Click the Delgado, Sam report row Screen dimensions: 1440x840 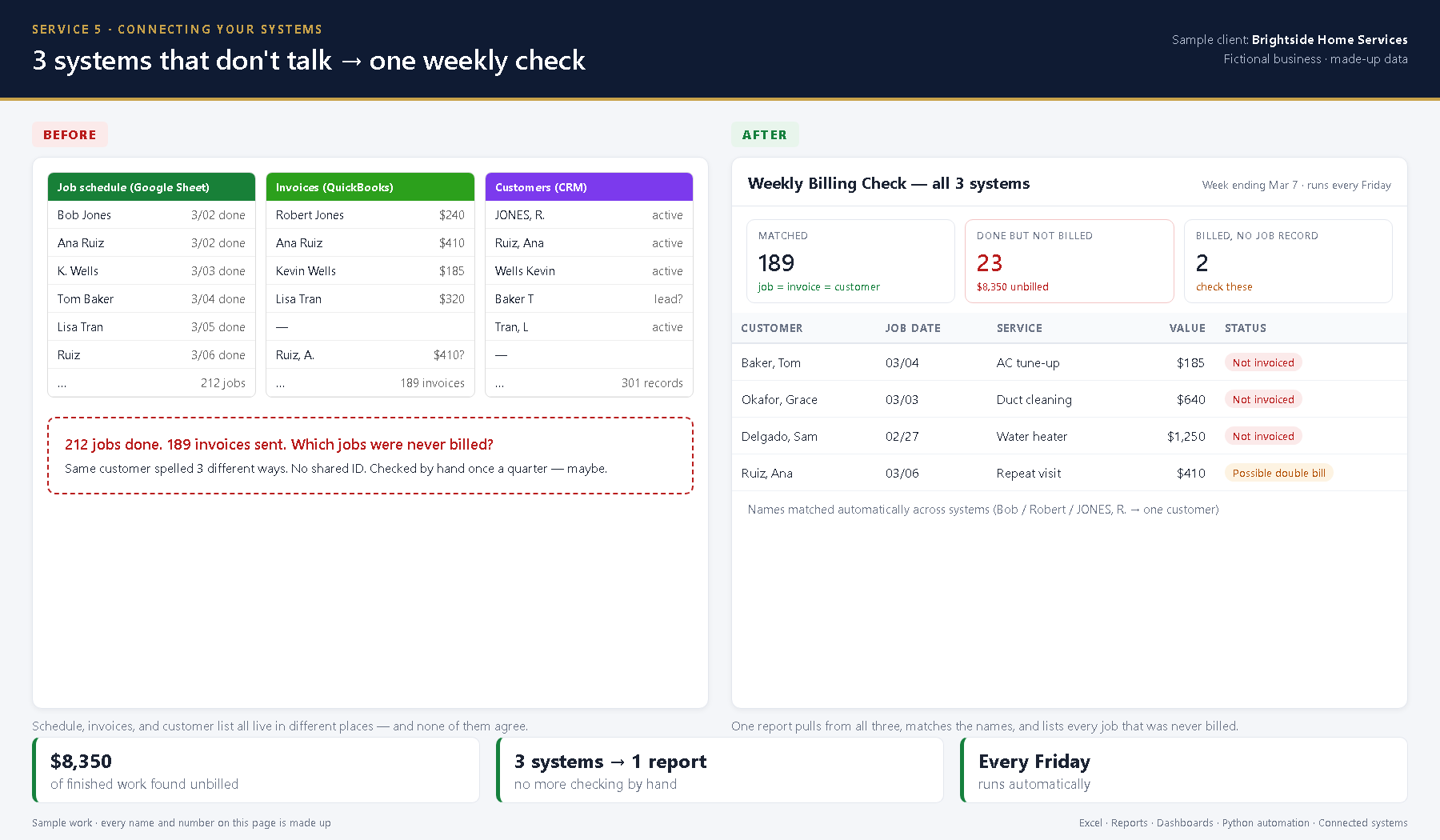click(1070, 436)
